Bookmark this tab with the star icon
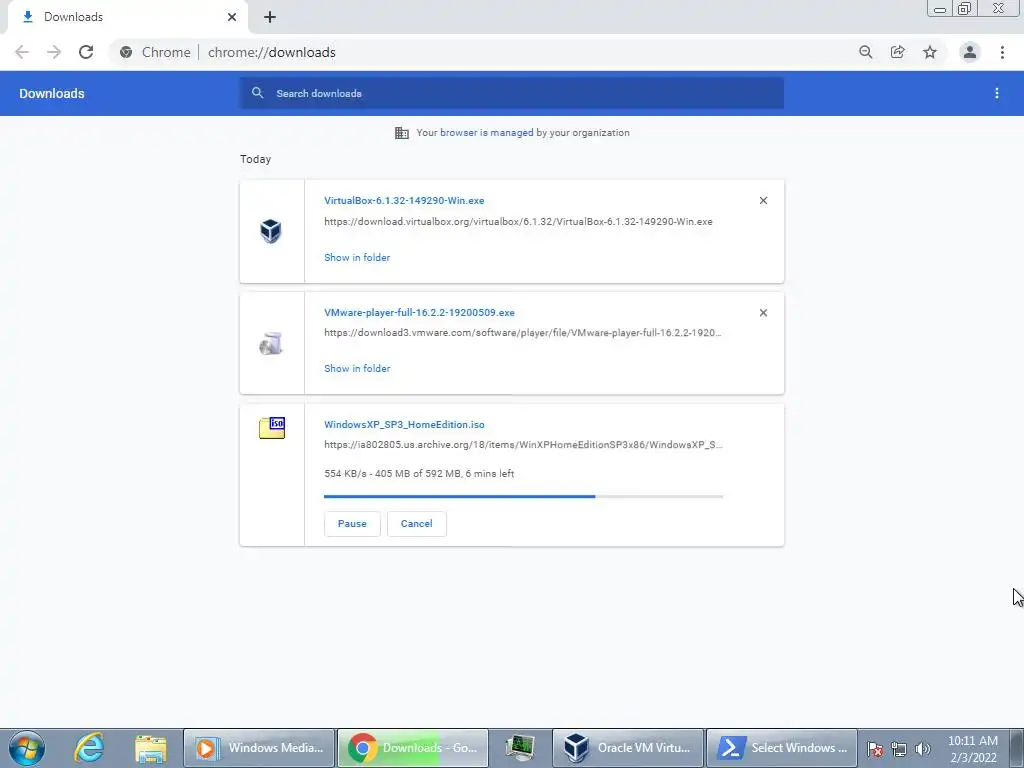 [930, 52]
